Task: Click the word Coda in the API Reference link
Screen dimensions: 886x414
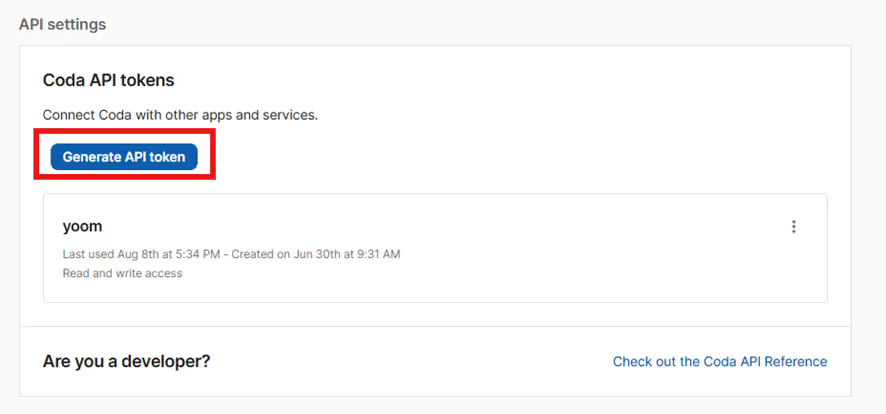Action: [x=718, y=361]
